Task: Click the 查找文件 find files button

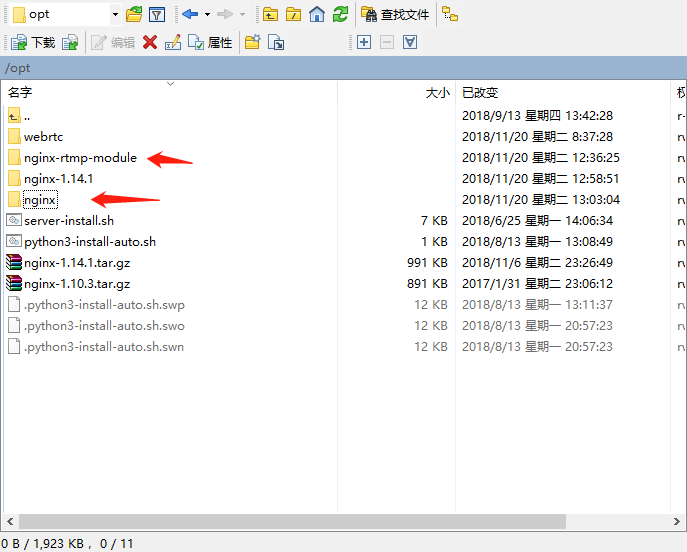Action: point(395,14)
